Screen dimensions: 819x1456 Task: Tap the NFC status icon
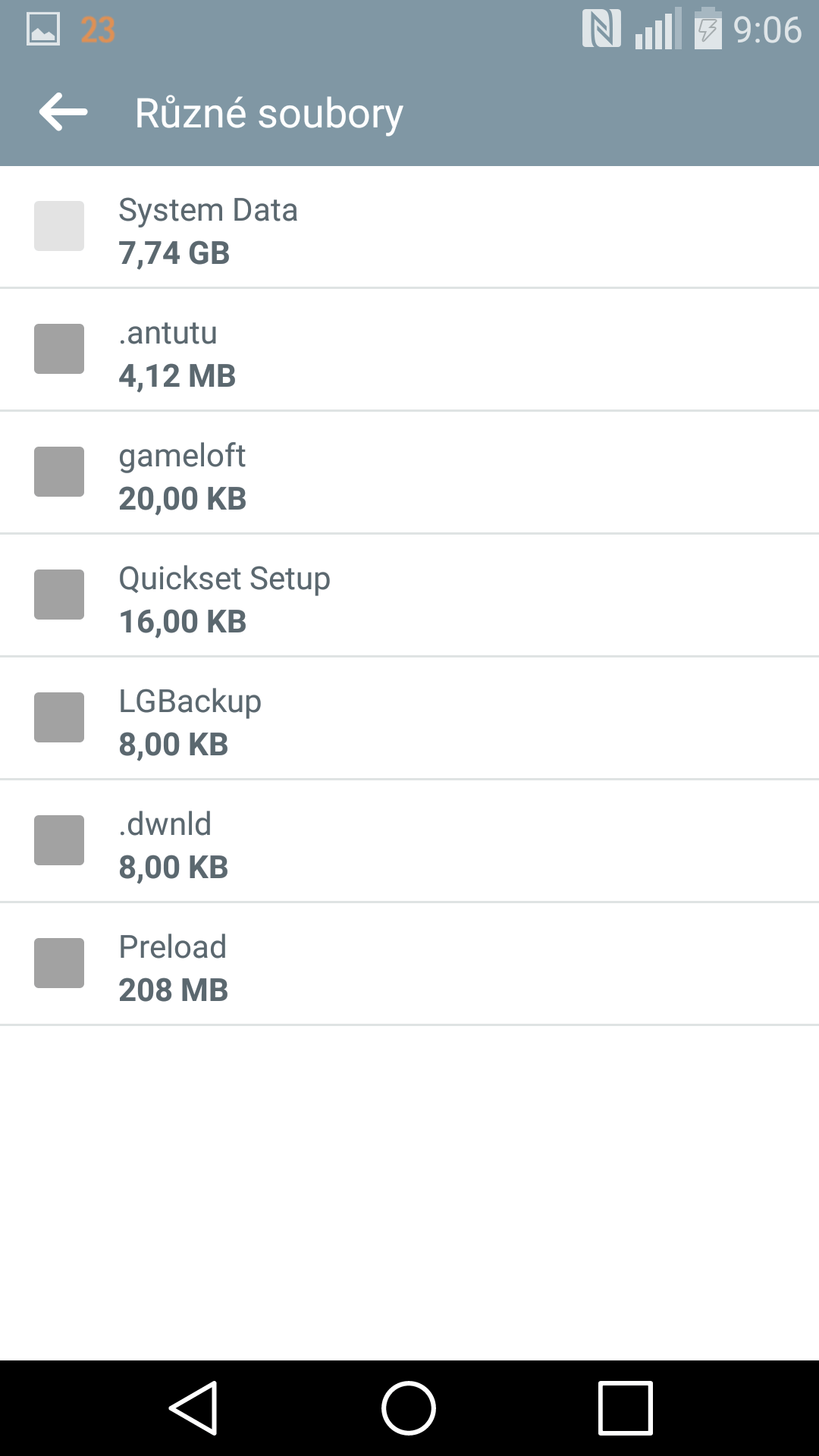click(601, 29)
